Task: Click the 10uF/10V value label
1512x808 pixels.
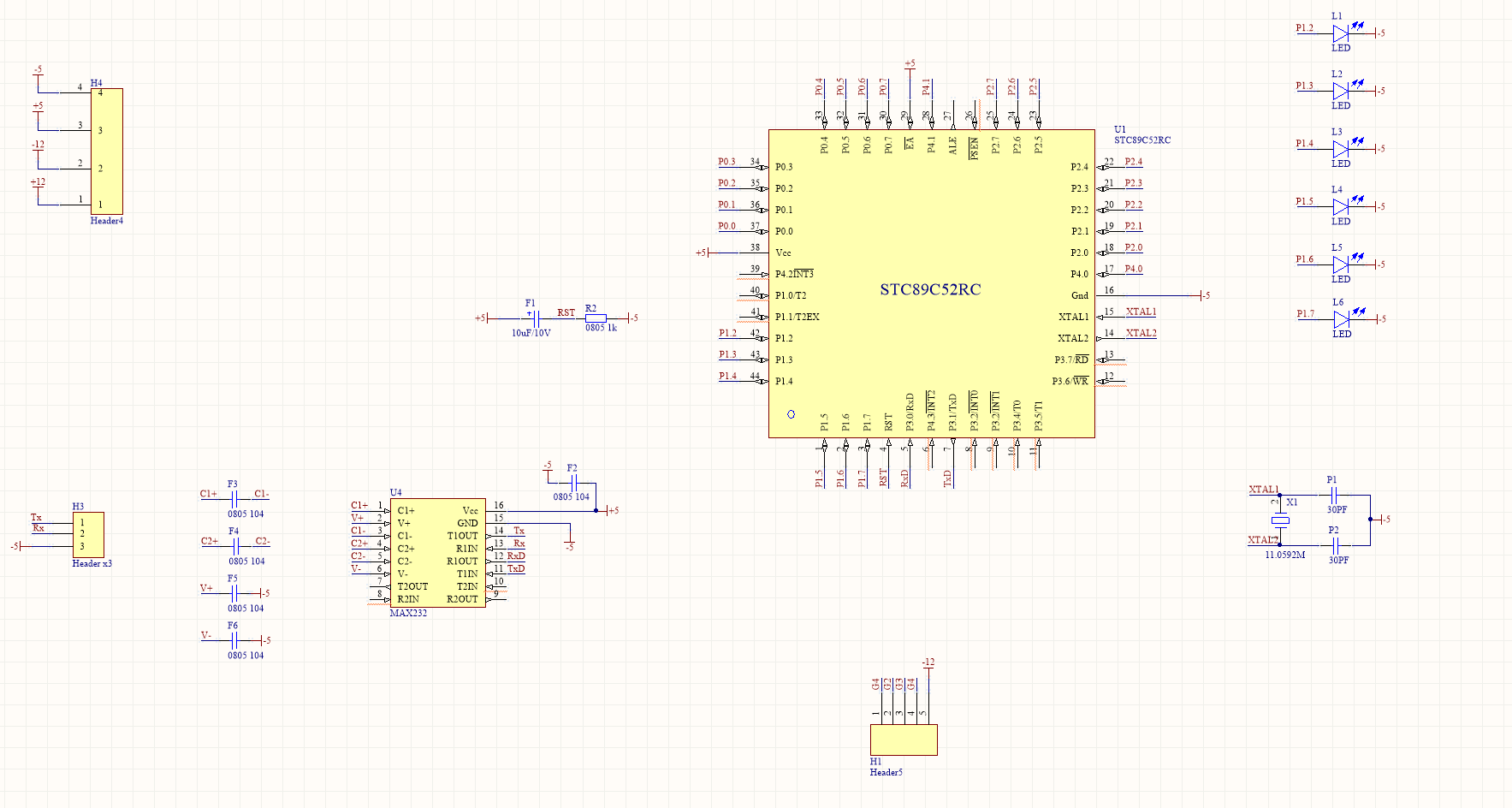Action: point(531,333)
